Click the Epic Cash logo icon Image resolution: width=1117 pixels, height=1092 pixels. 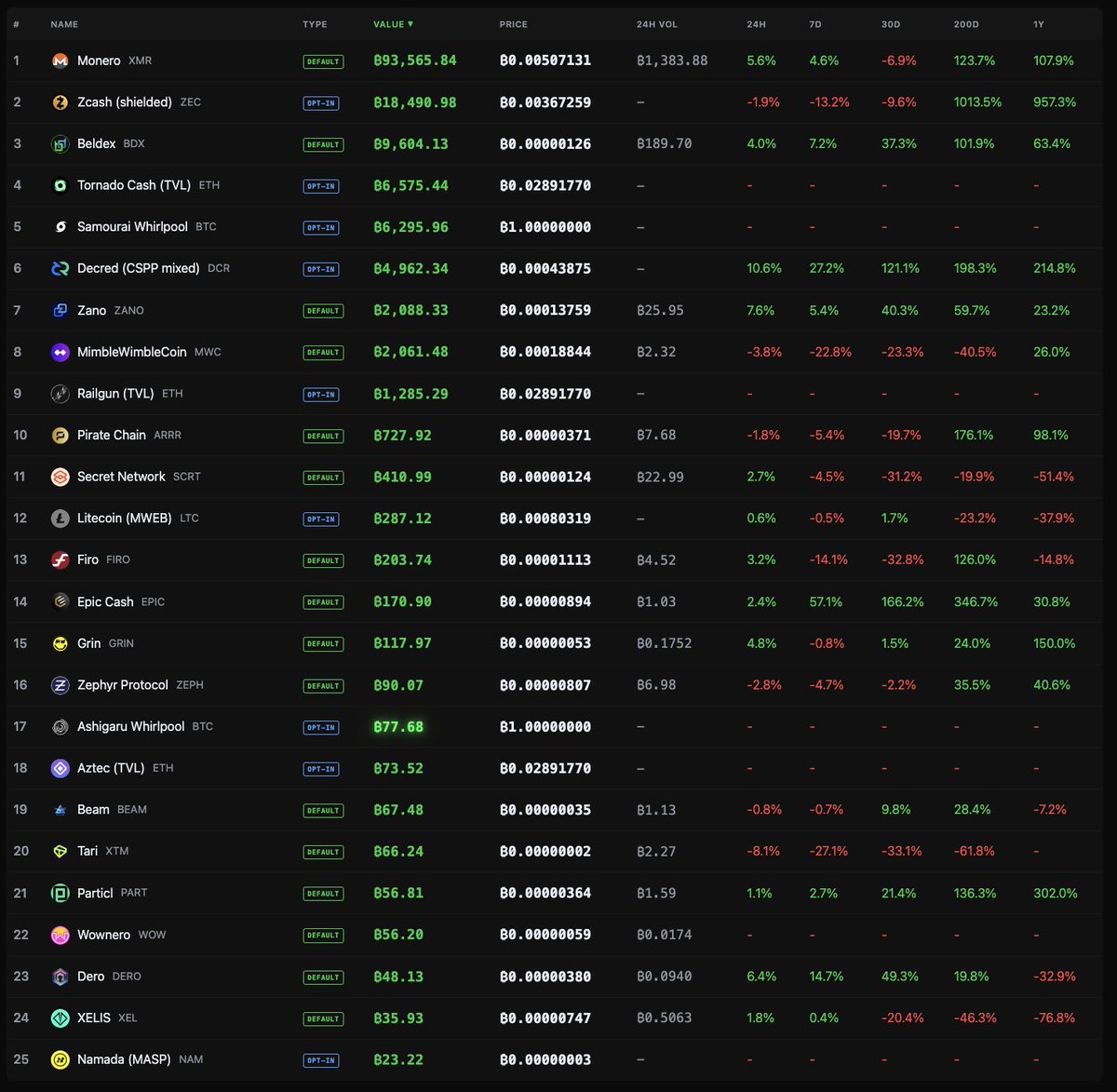[60, 601]
